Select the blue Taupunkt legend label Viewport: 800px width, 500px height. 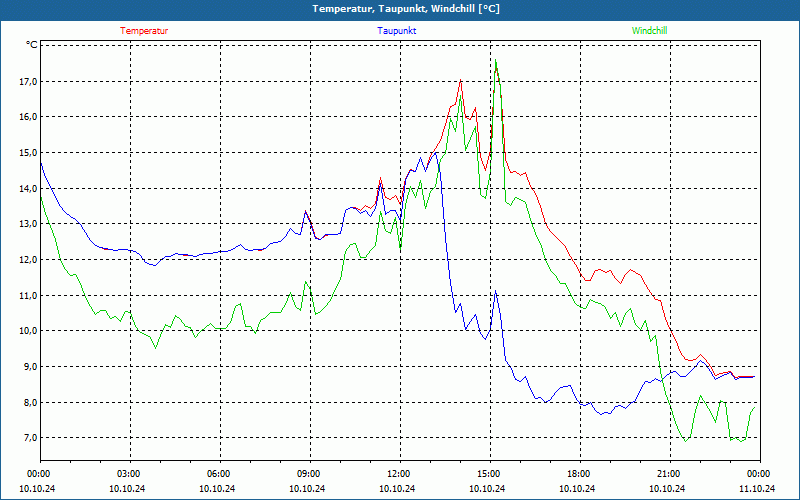(396, 31)
